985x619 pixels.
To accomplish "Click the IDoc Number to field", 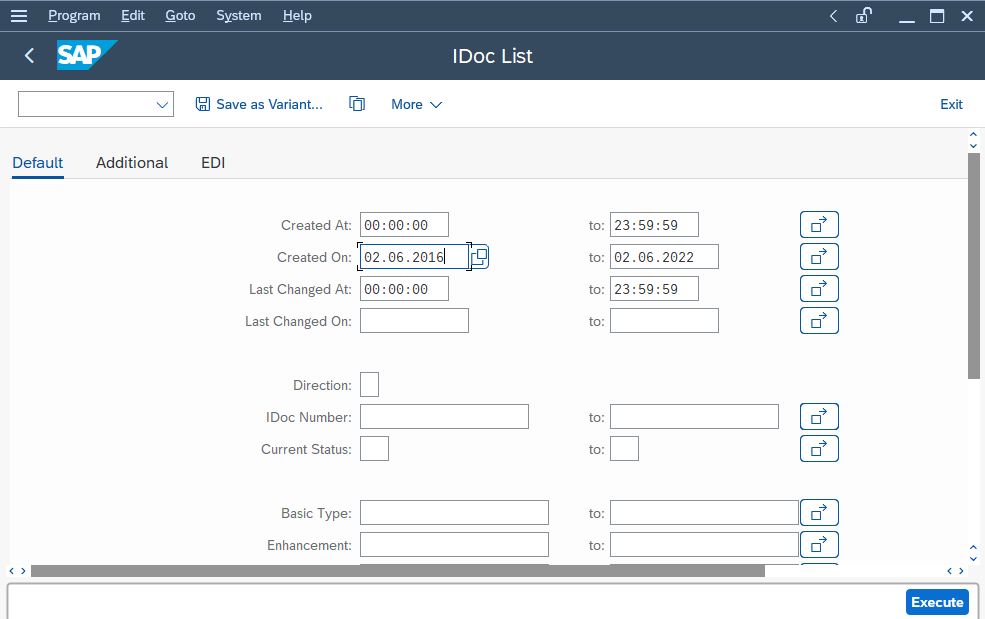I will (694, 417).
